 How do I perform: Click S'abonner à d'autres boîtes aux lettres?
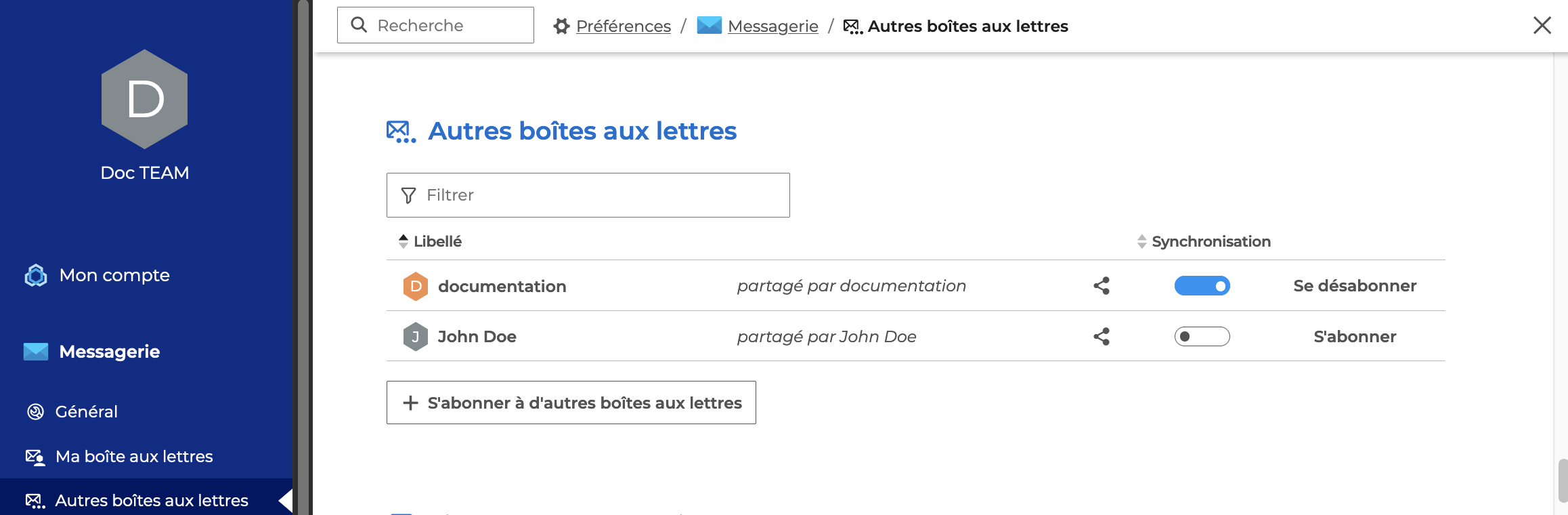coord(571,403)
